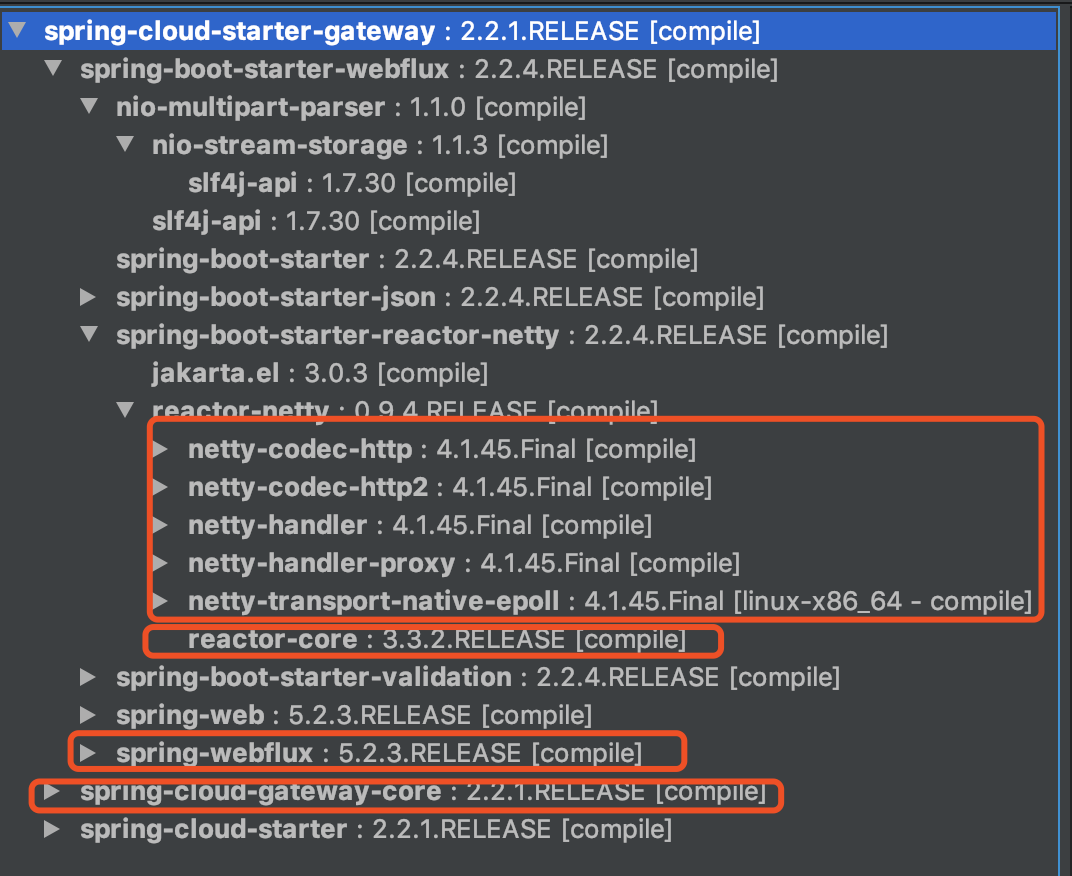1072x876 pixels.
Task: Collapse the spring-cloud-starter-gateway root node
Action: (x=17, y=30)
